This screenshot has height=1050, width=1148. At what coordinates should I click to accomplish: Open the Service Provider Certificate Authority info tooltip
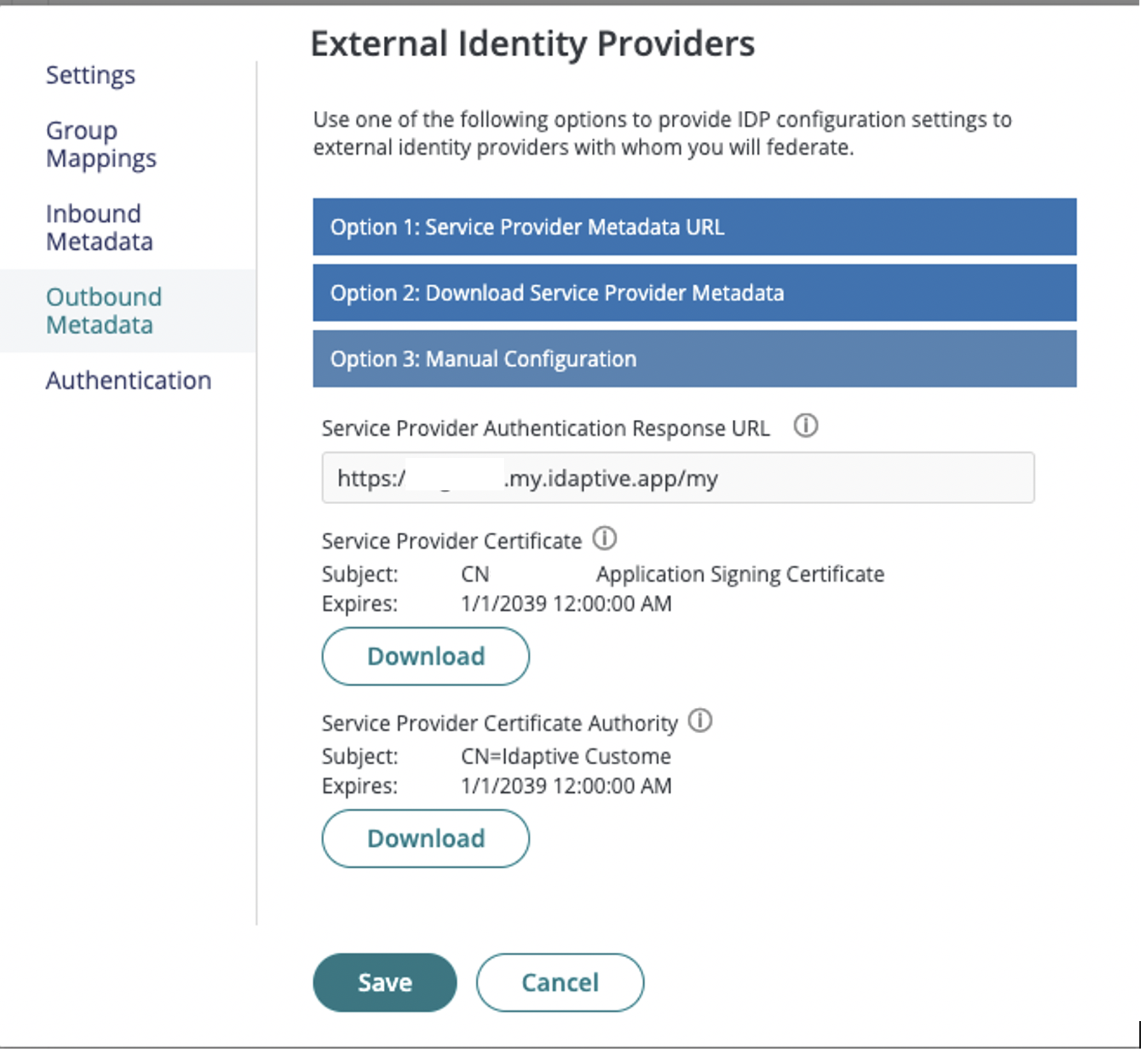(x=701, y=721)
